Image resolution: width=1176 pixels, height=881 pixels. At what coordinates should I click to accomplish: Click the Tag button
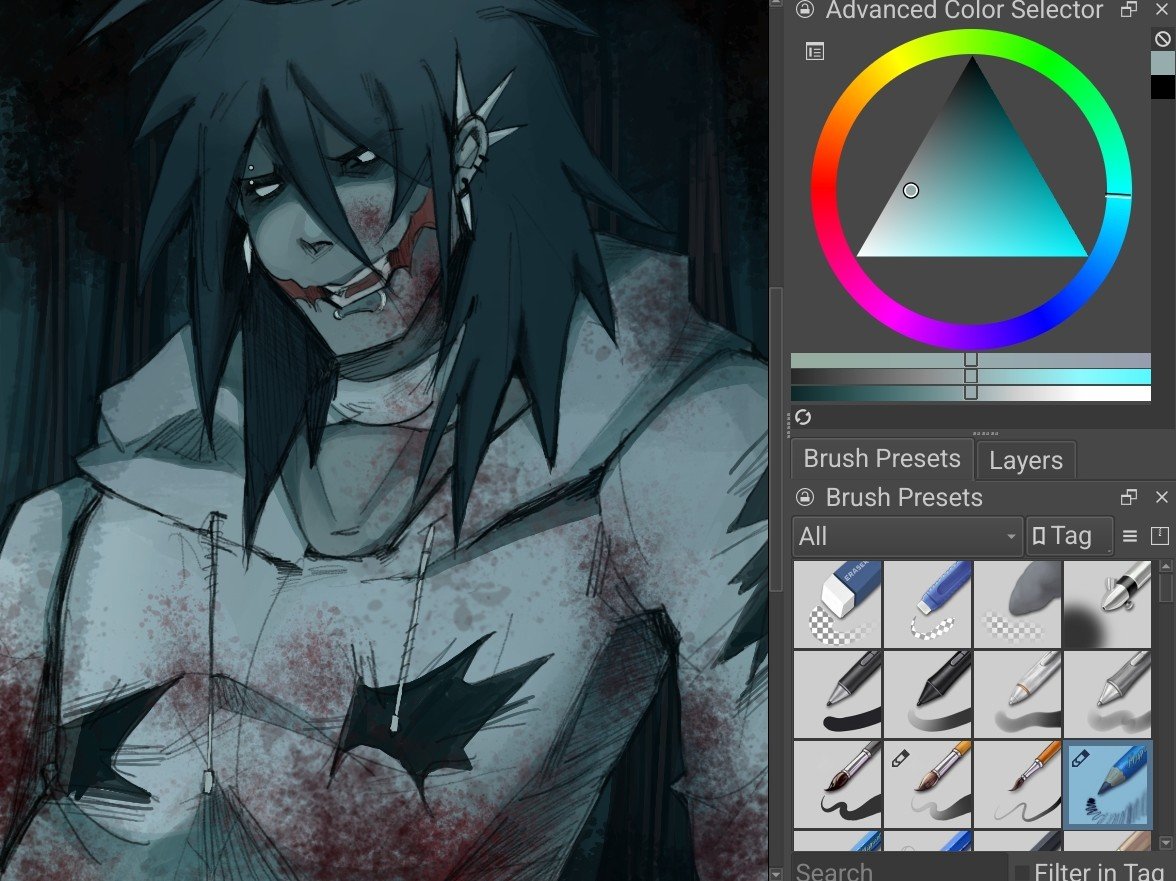pos(1069,536)
